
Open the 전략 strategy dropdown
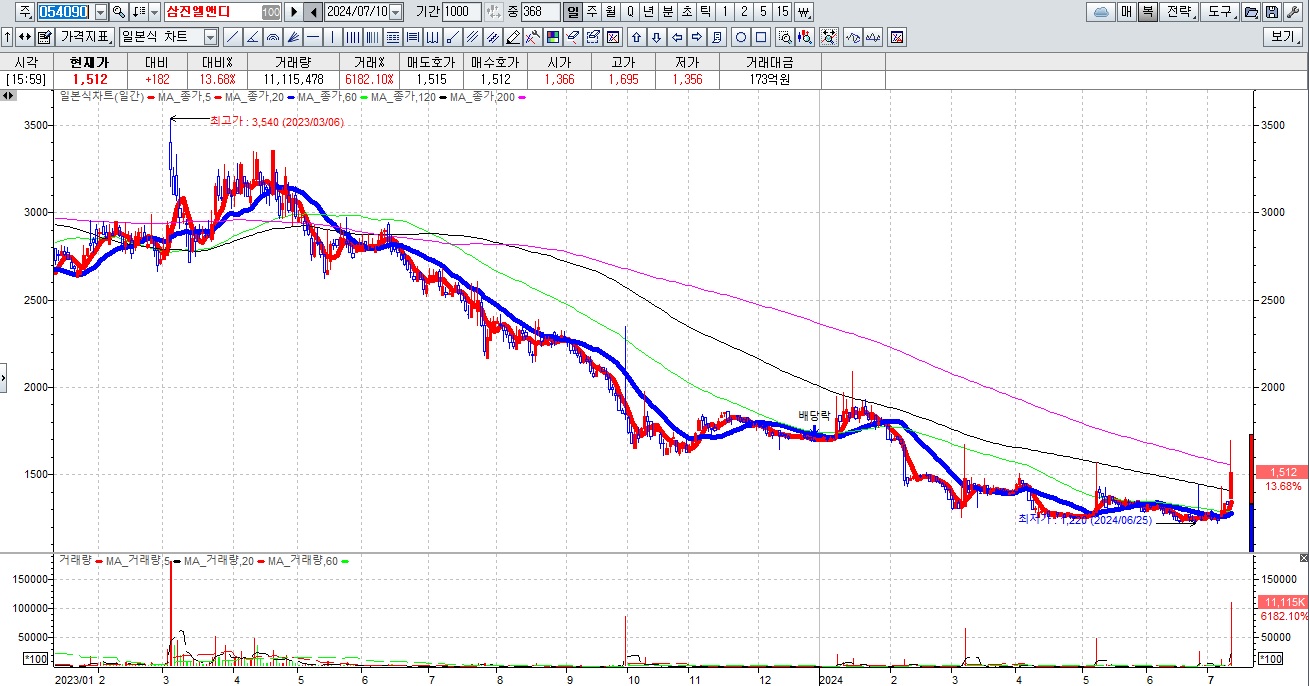(1178, 12)
